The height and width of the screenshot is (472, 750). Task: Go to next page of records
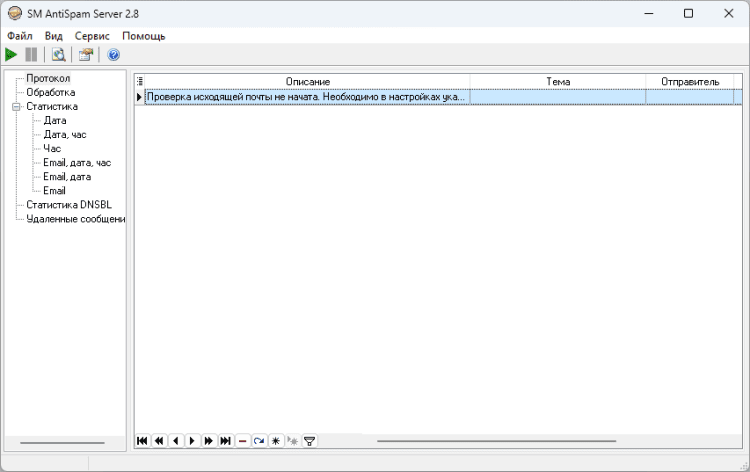(x=209, y=440)
